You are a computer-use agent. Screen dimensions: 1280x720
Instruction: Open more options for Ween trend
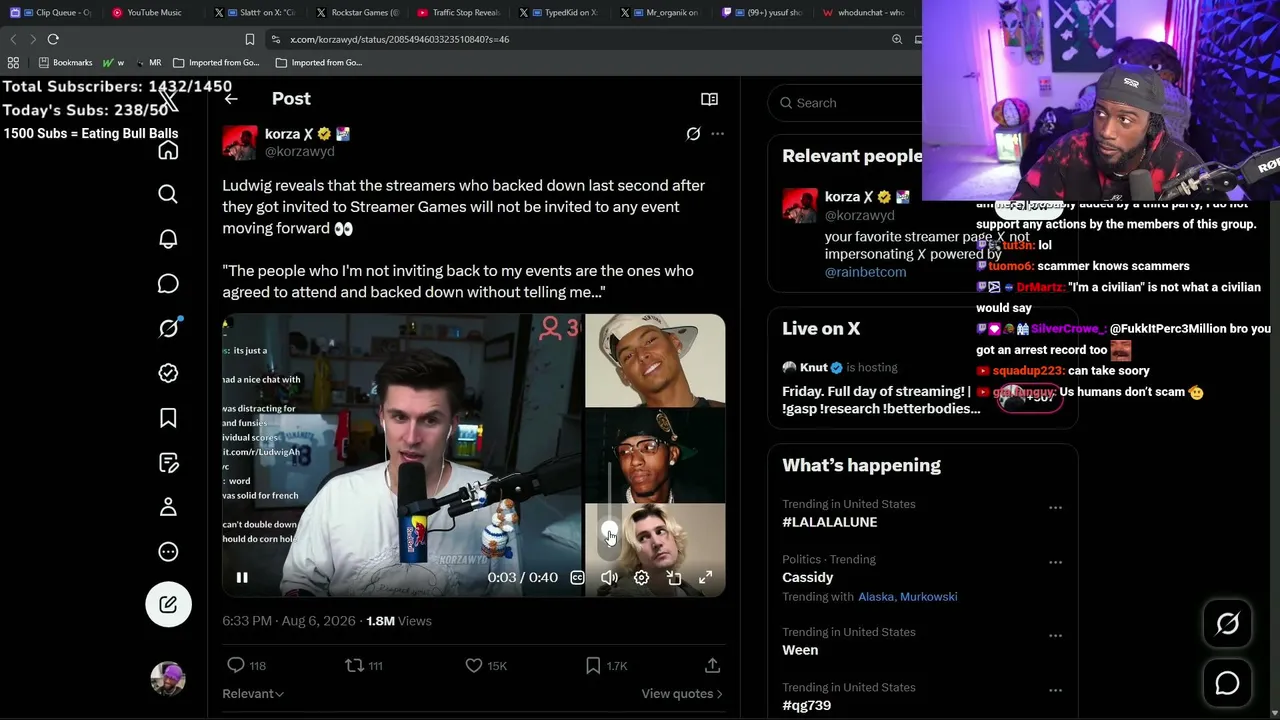click(1055, 636)
